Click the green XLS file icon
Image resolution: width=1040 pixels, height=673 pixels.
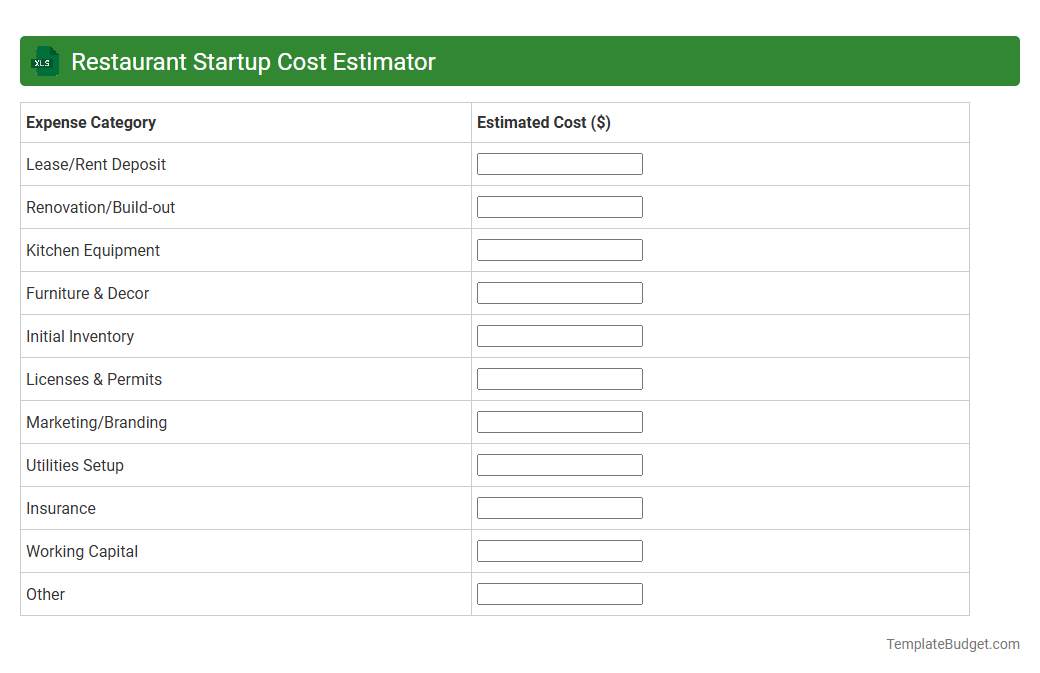tap(44, 61)
